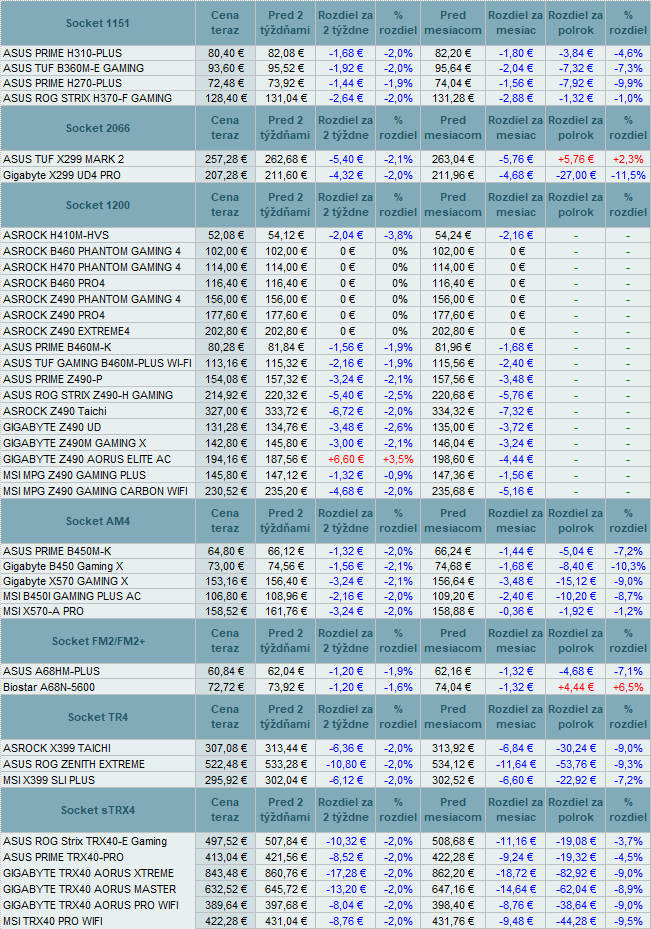Click red "+6,60 €" two-week difference value

point(345,459)
